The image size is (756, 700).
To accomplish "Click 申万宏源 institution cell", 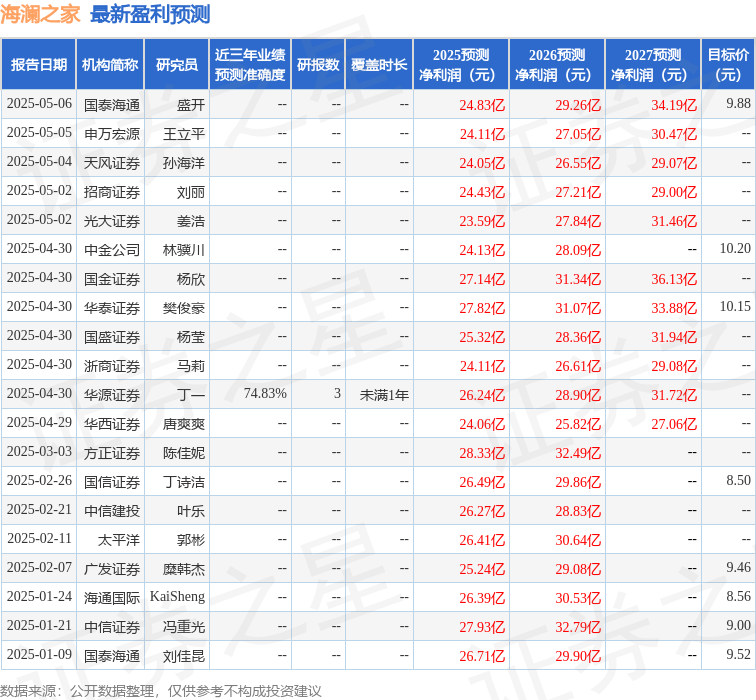I will coord(112,134).
